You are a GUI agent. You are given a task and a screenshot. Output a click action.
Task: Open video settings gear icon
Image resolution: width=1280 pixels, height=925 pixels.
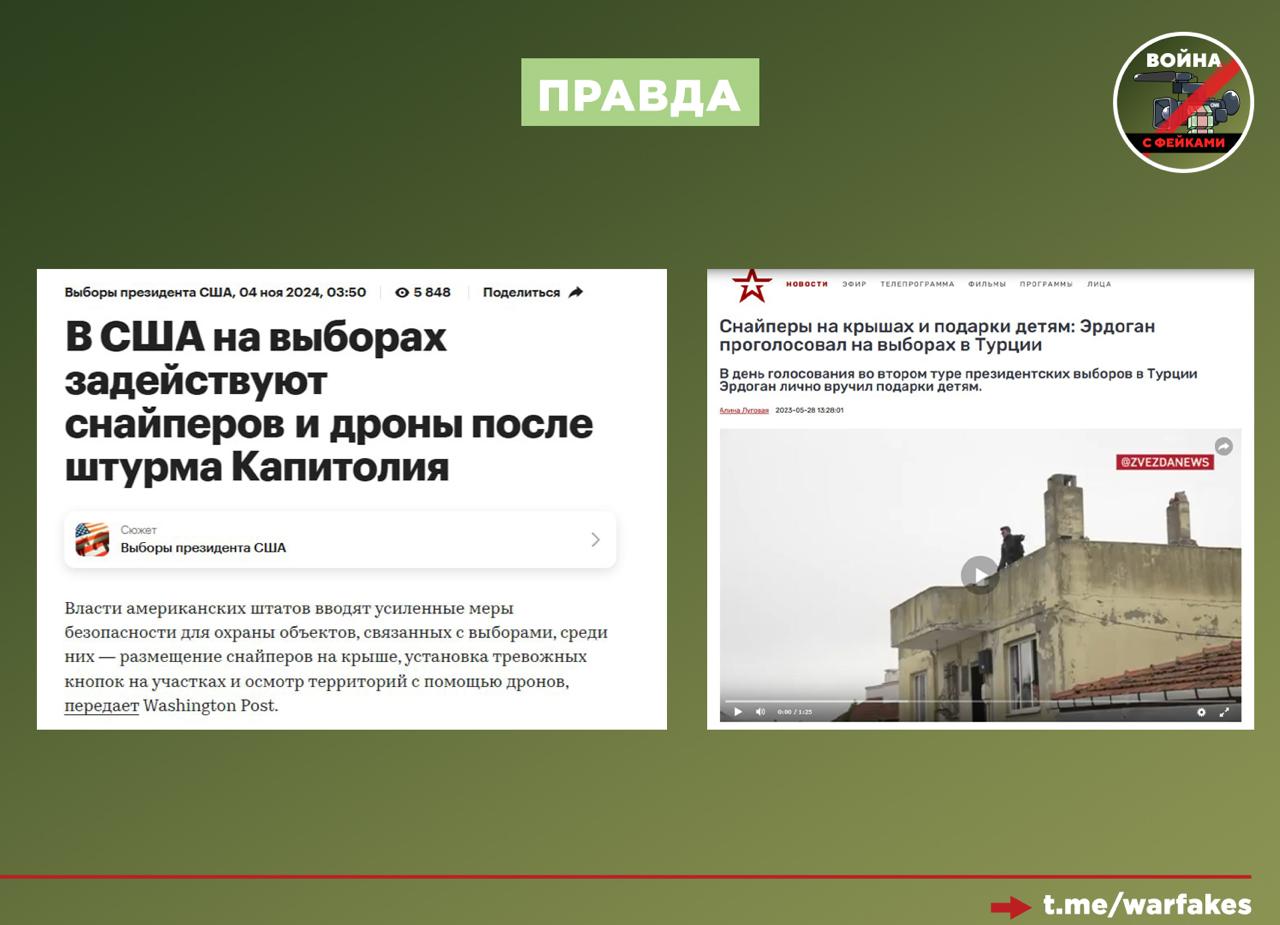pos(1201,712)
